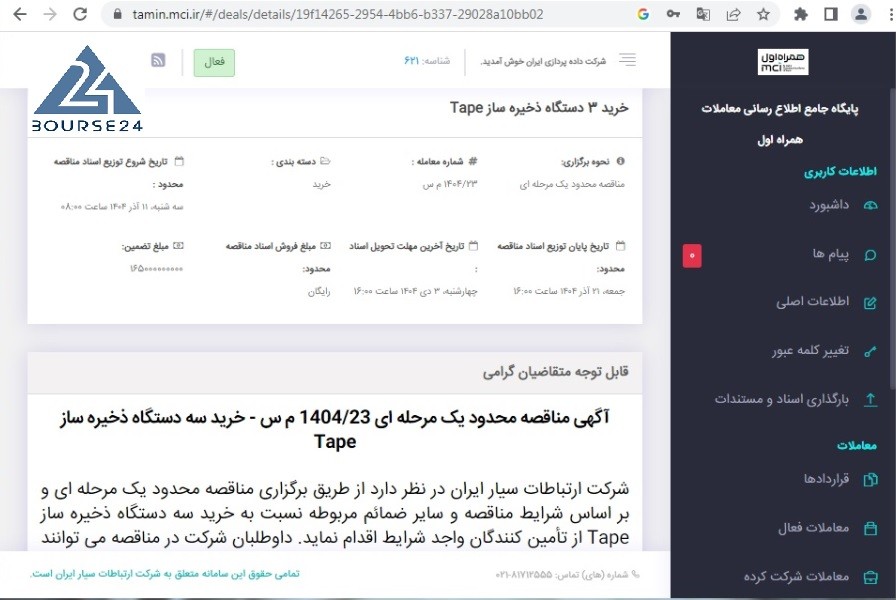Click the Google icon in address bar
896x600 pixels.
click(x=643, y=14)
